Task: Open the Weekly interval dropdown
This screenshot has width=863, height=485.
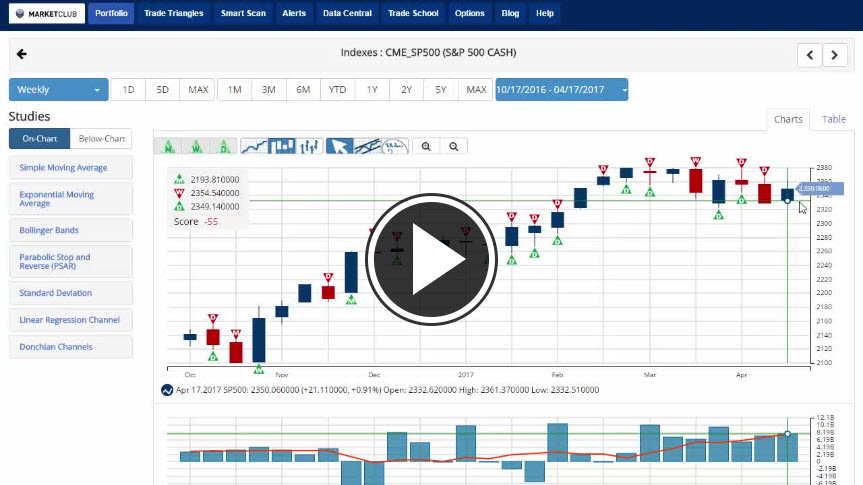Action: 58,90
